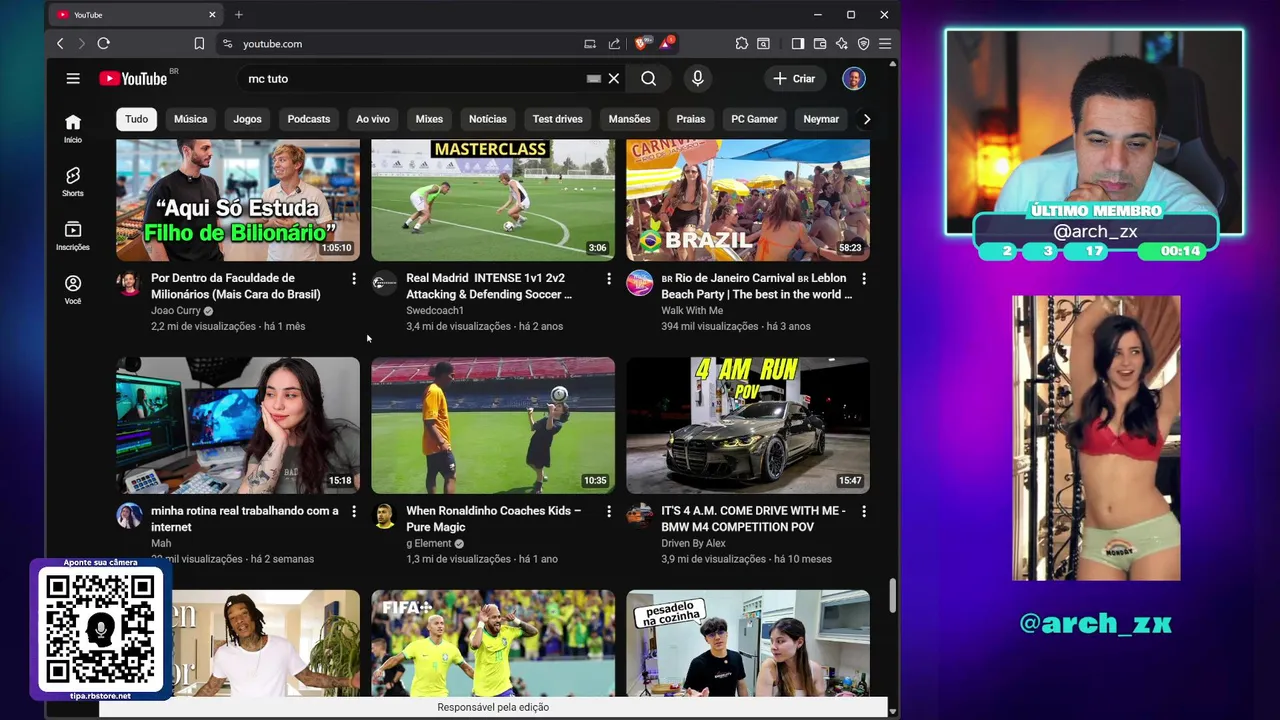Open options for the Joao Curry video
1280x720 pixels.
tap(353, 278)
